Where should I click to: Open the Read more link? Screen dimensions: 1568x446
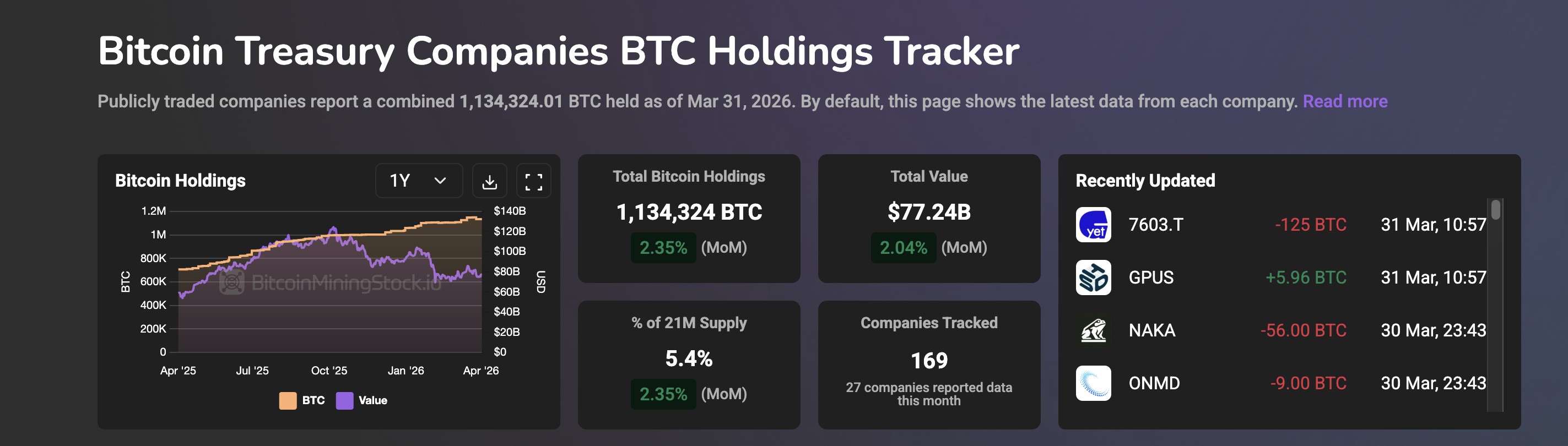click(1345, 101)
